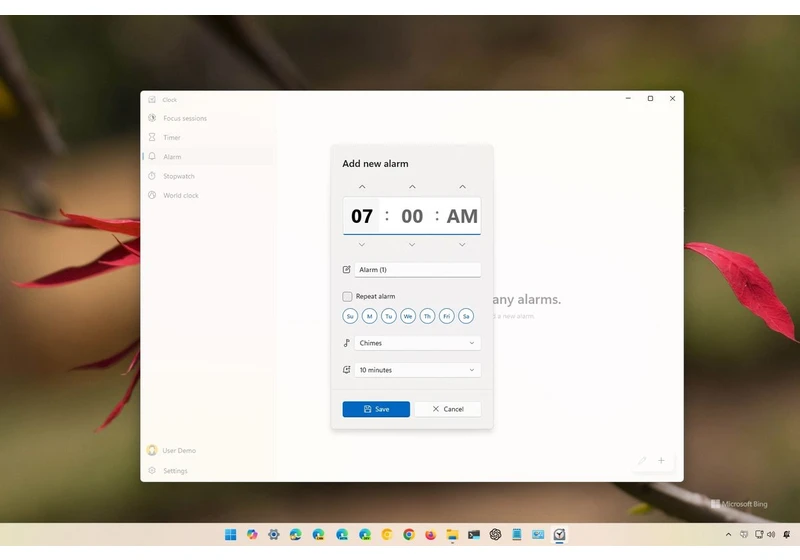Open the notifications bell in system tray
800x560 pixels.
click(x=787, y=534)
